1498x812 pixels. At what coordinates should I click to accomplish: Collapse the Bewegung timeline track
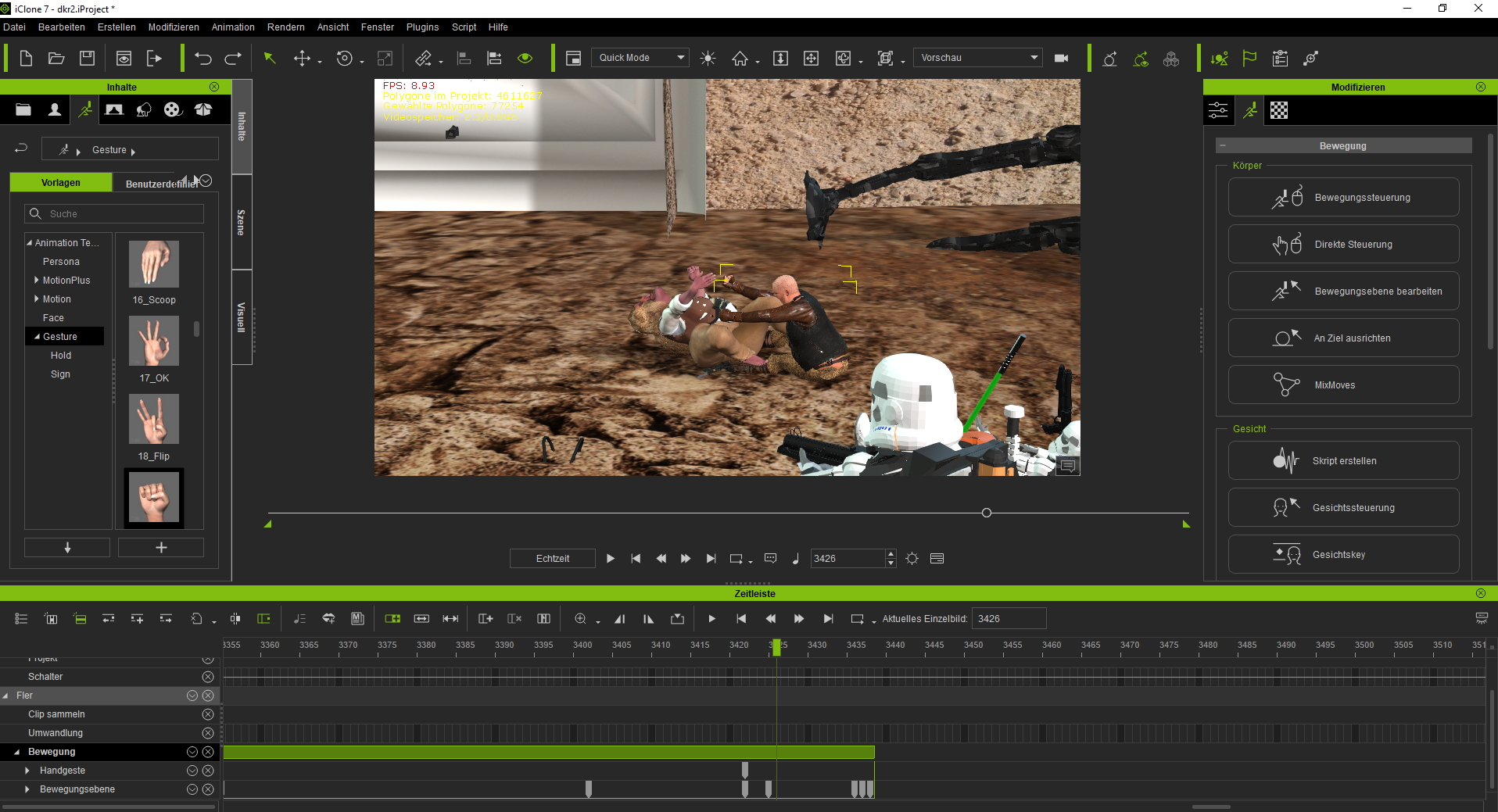pos(16,752)
